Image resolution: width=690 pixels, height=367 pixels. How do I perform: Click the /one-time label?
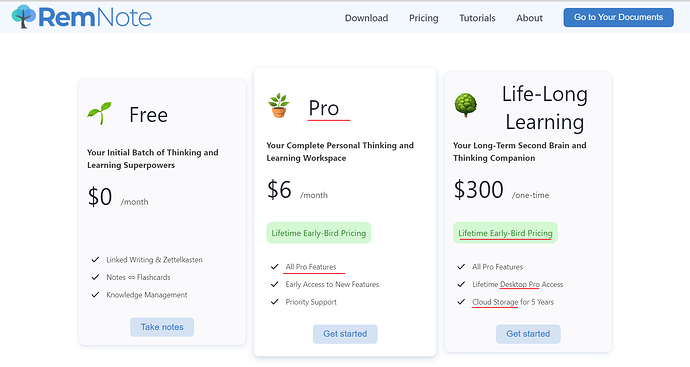tap(530, 195)
